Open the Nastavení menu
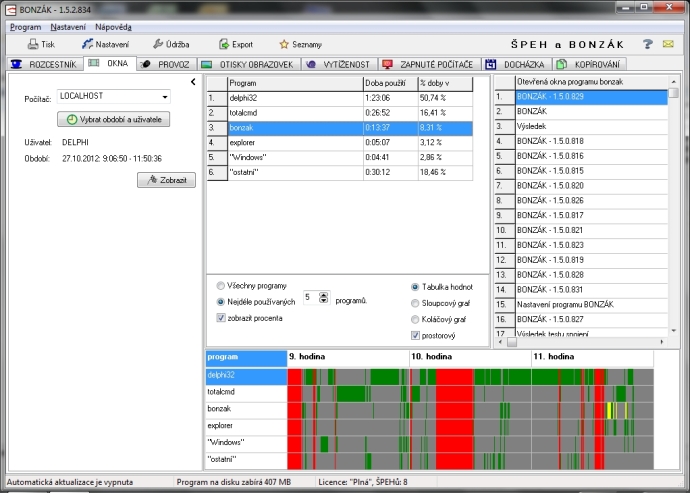The image size is (690, 493). pos(68,27)
